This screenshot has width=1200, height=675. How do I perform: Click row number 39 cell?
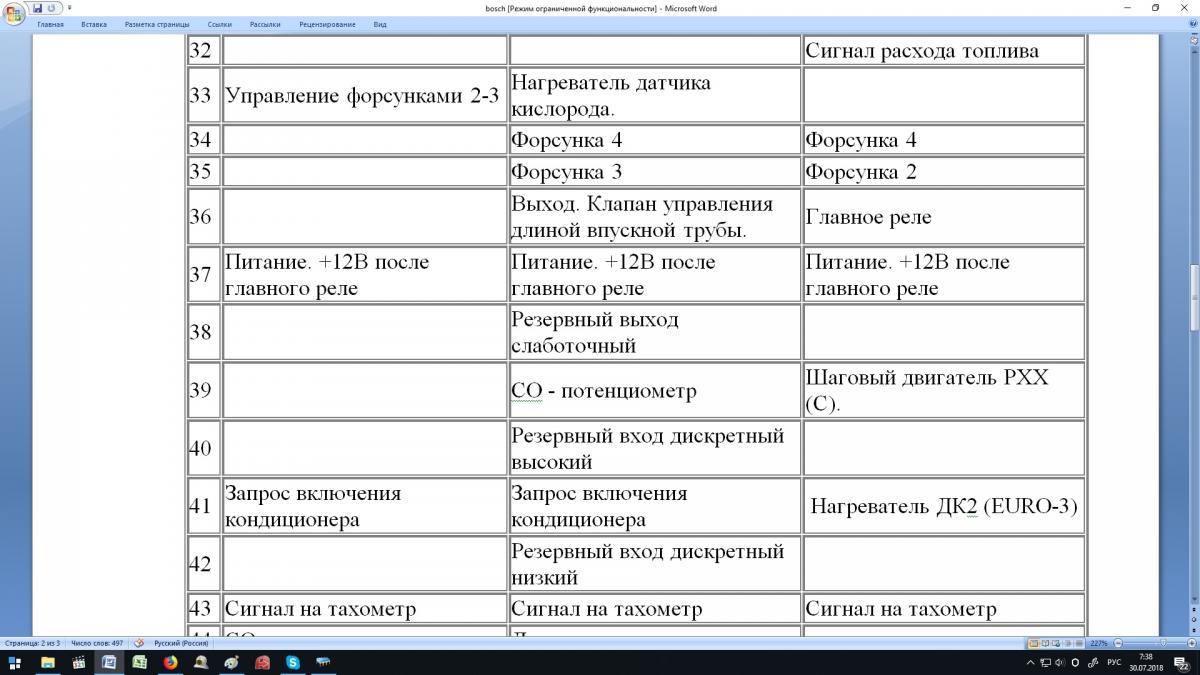pyautogui.click(x=203, y=390)
